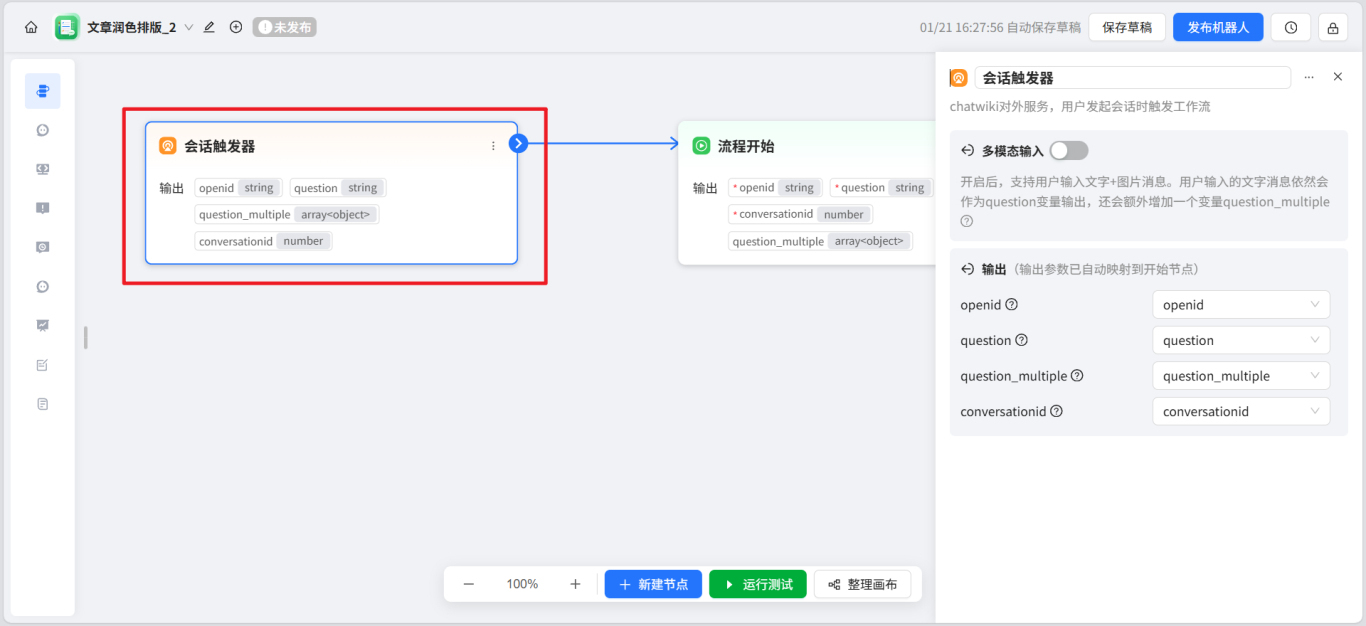Click the plus circle icon beside workflow name
The height and width of the screenshot is (626, 1366).
click(236, 27)
